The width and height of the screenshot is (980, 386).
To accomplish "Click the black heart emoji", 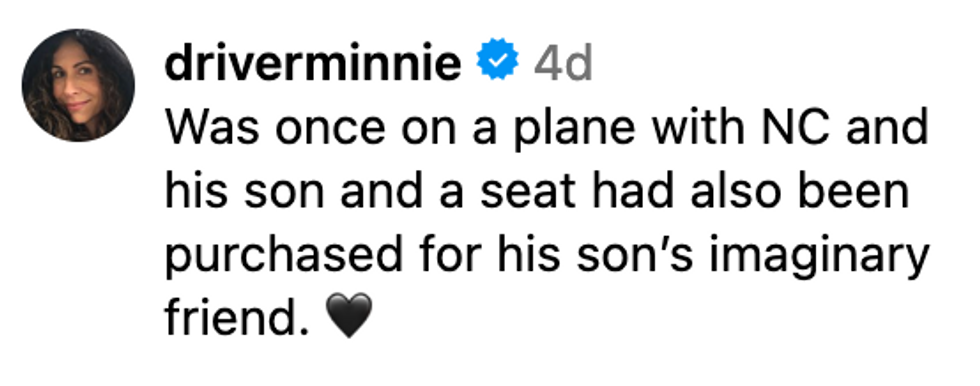I will pos(349,315).
